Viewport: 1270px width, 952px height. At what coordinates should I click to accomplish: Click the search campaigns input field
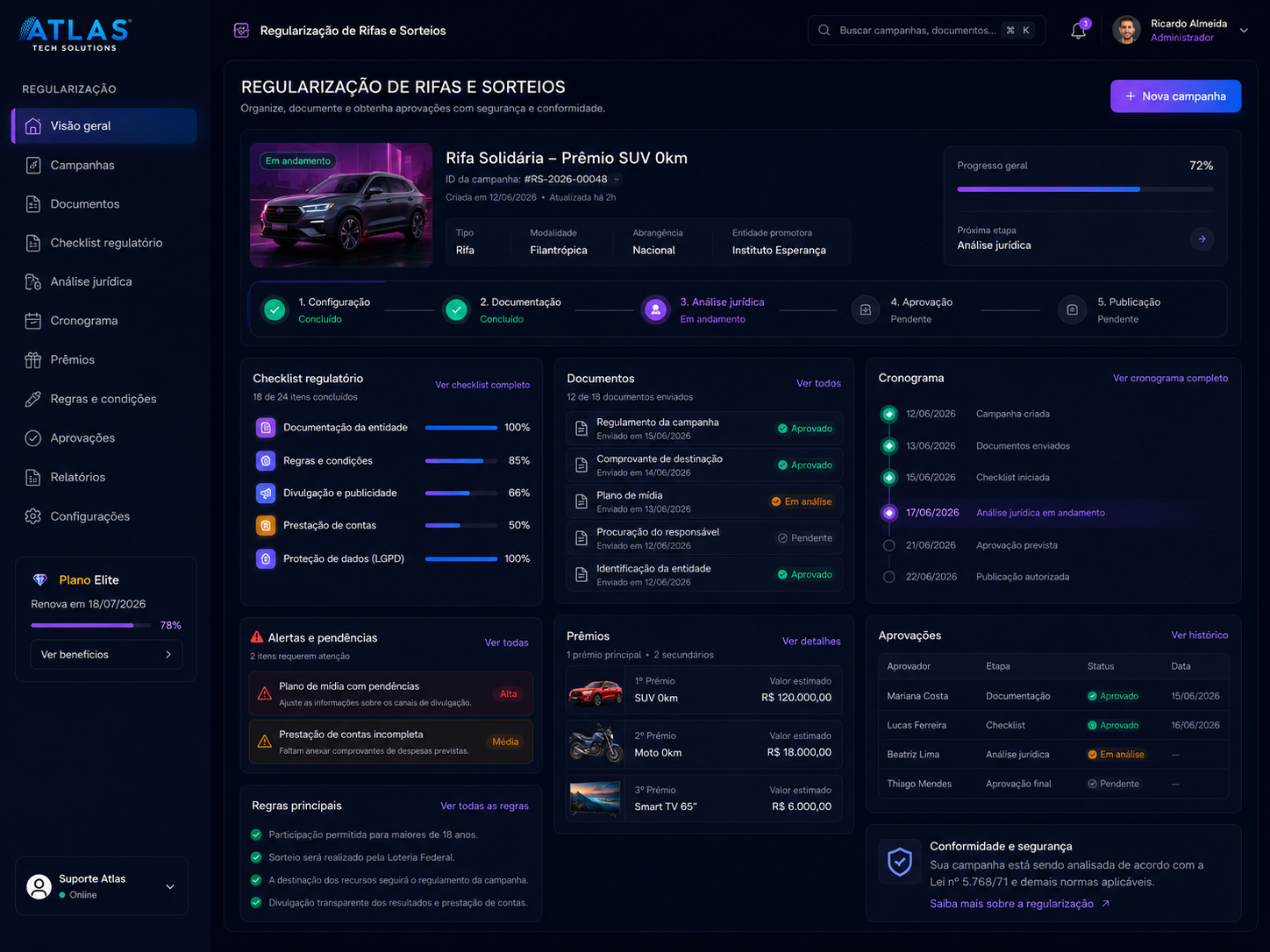pyautogui.click(x=926, y=30)
